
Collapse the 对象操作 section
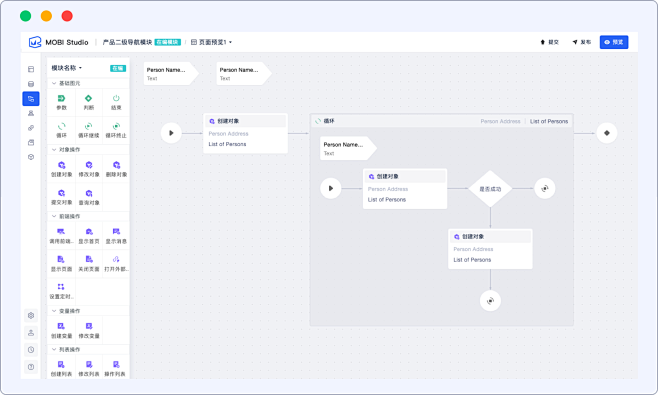pos(54,149)
